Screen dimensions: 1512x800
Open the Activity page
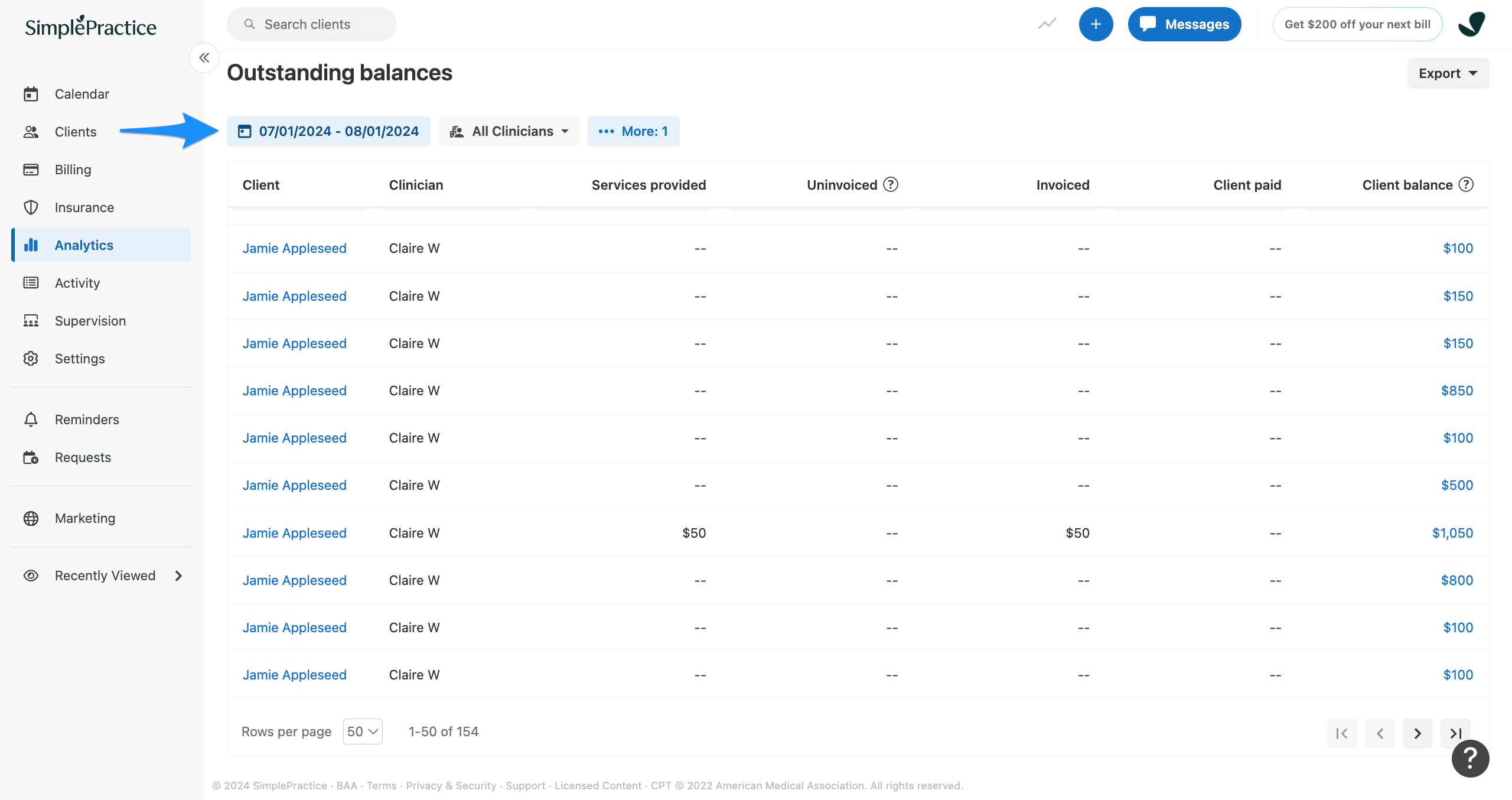(77, 283)
